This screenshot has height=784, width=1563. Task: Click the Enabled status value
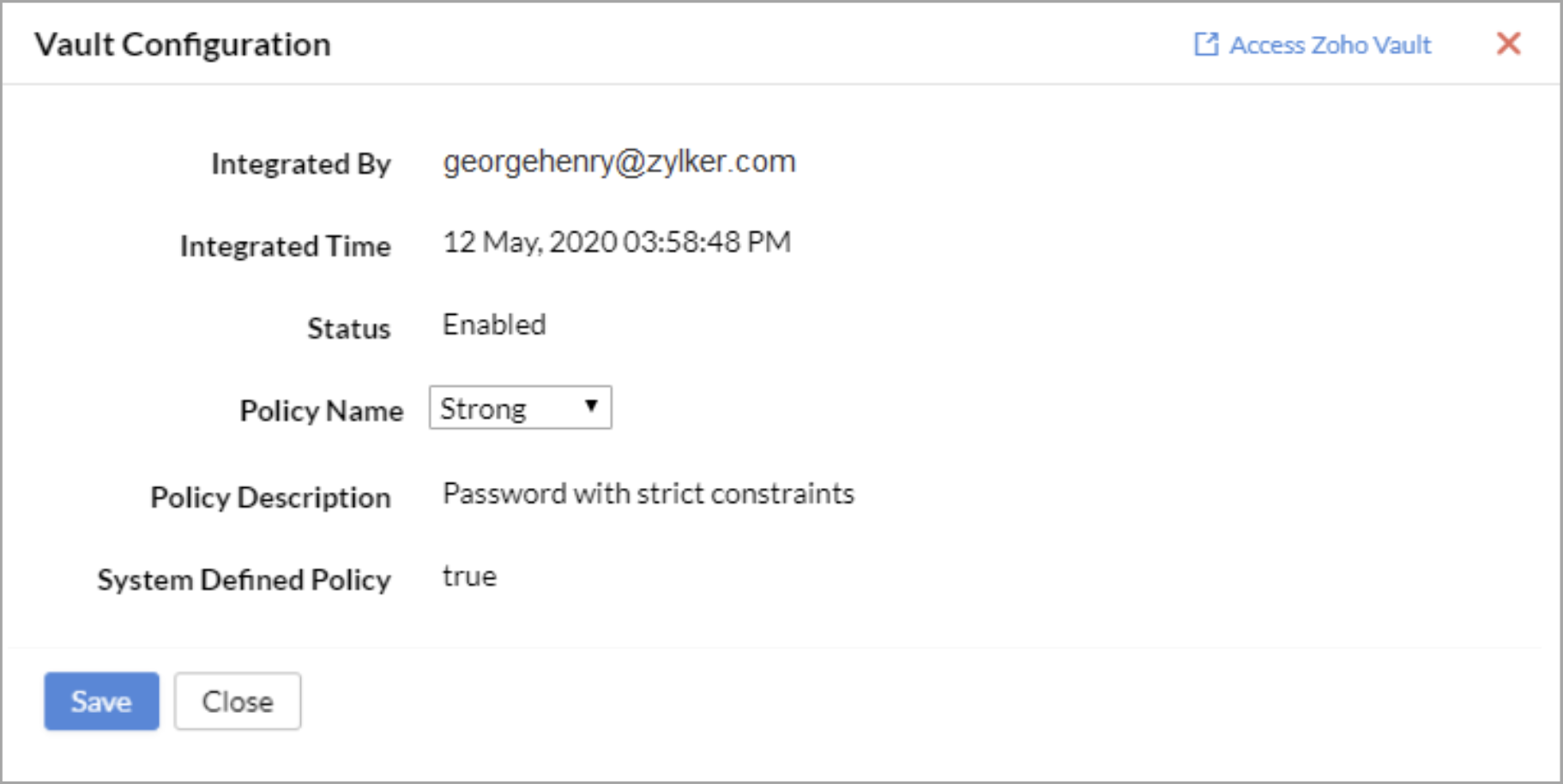tap(494, 325)
